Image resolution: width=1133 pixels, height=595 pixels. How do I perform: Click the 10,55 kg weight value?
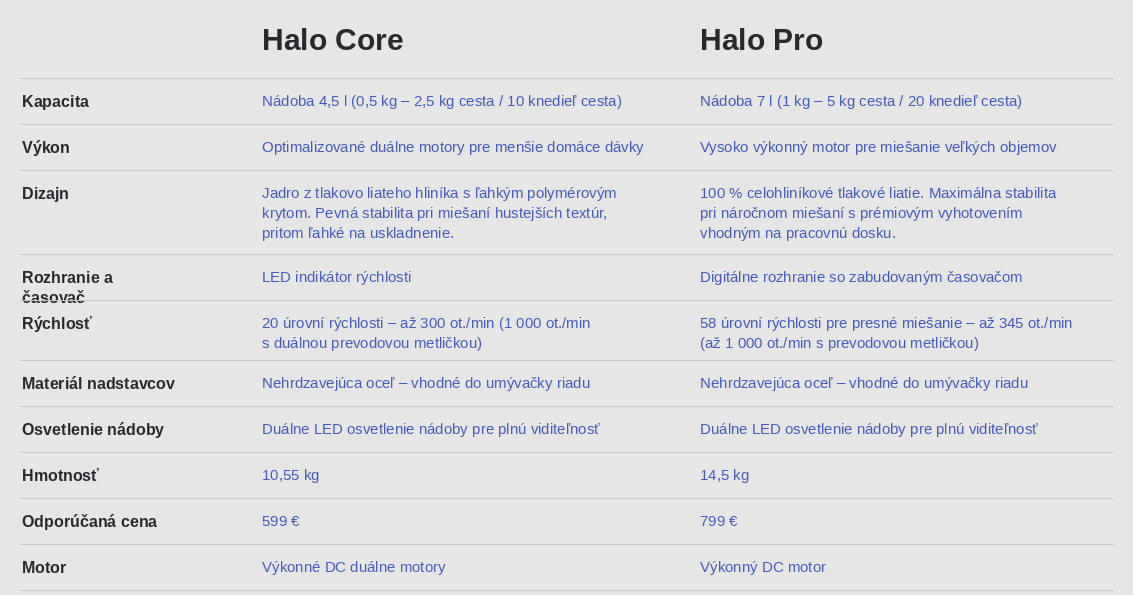coord(290,475)
